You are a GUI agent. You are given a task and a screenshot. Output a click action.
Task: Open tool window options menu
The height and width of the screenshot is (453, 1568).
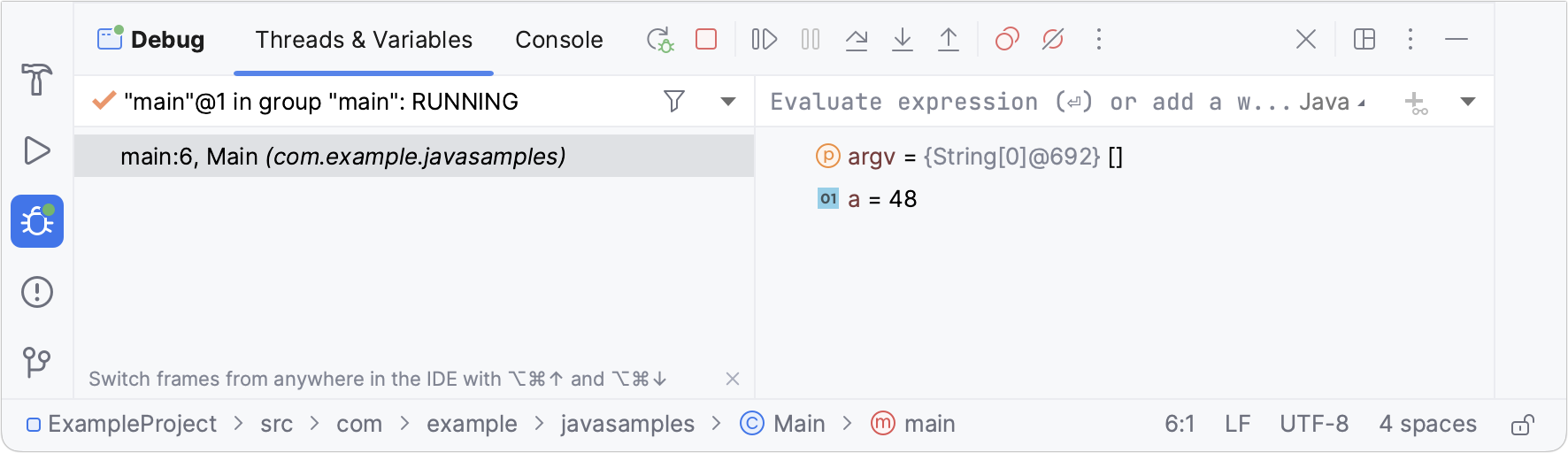(x=1410, y=39)
